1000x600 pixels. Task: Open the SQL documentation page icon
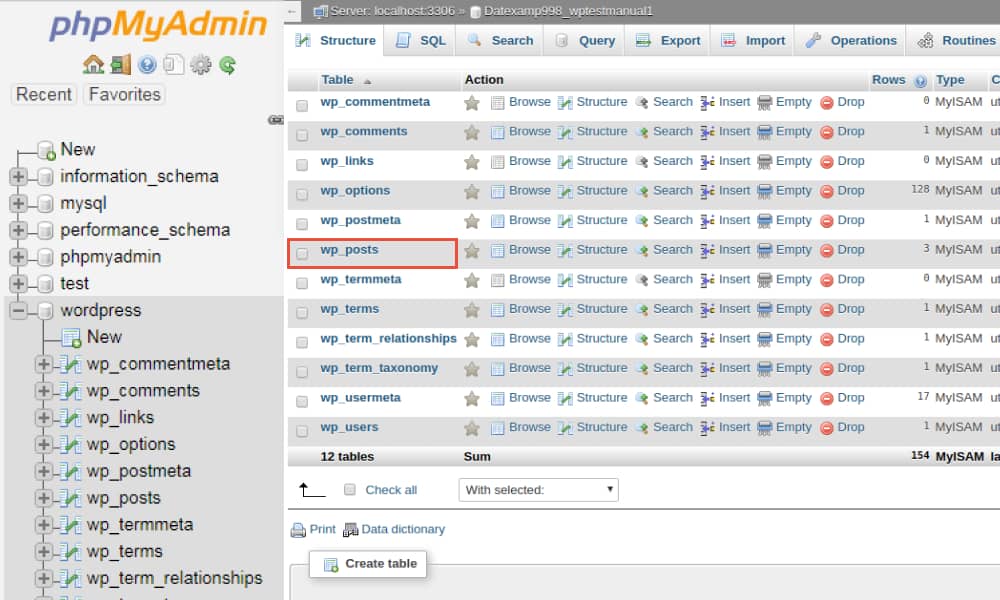(x=173, y=64)
